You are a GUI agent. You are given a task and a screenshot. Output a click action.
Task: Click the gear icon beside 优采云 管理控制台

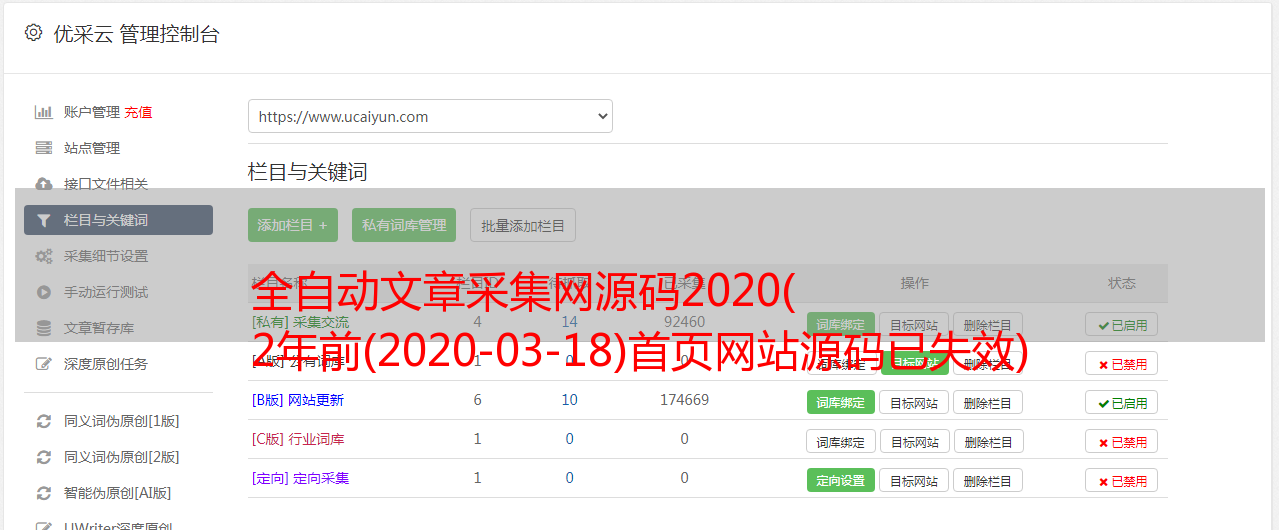click(33, 33)
